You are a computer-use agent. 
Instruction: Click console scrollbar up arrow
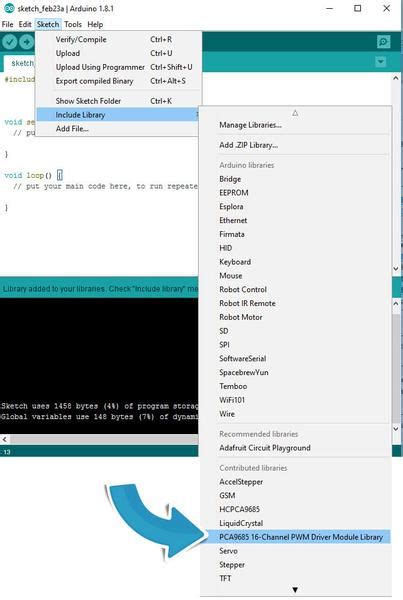(396, 303)
